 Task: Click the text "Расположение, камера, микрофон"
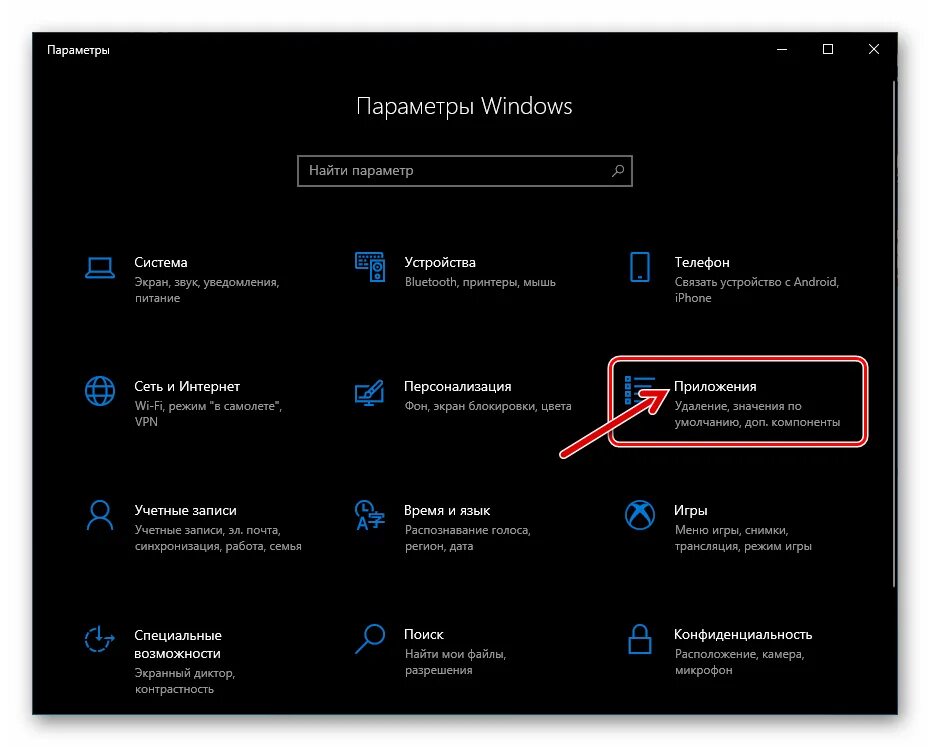click(x=739, y=662)
